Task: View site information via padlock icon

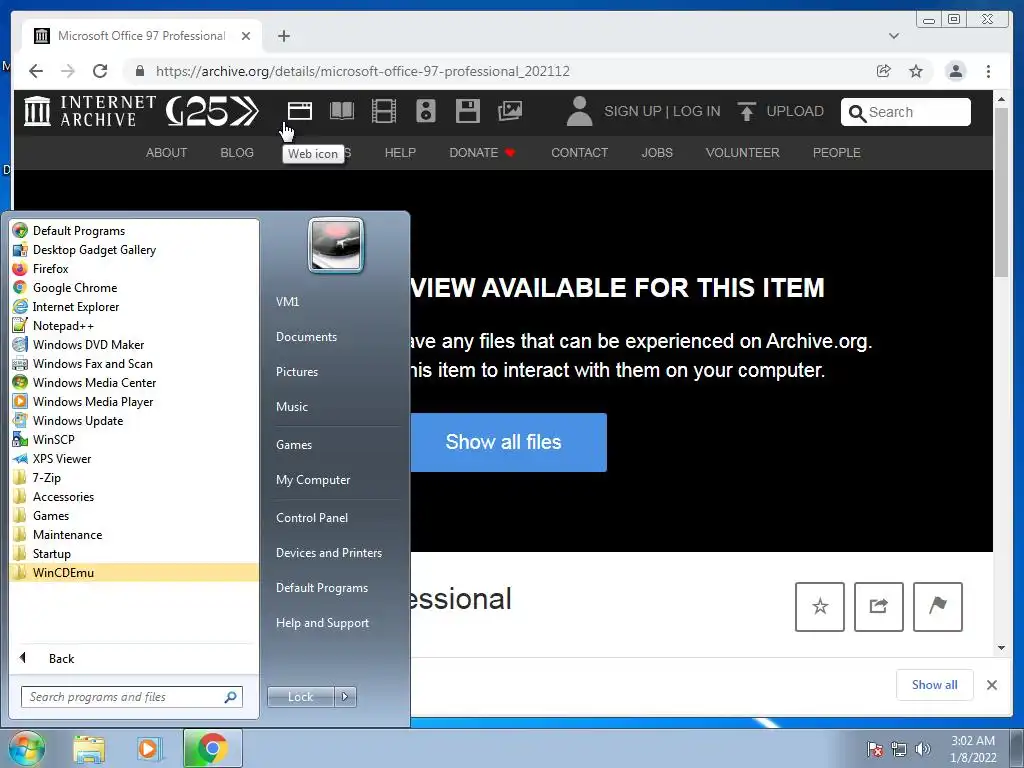Action: click(x=139, y=71)
